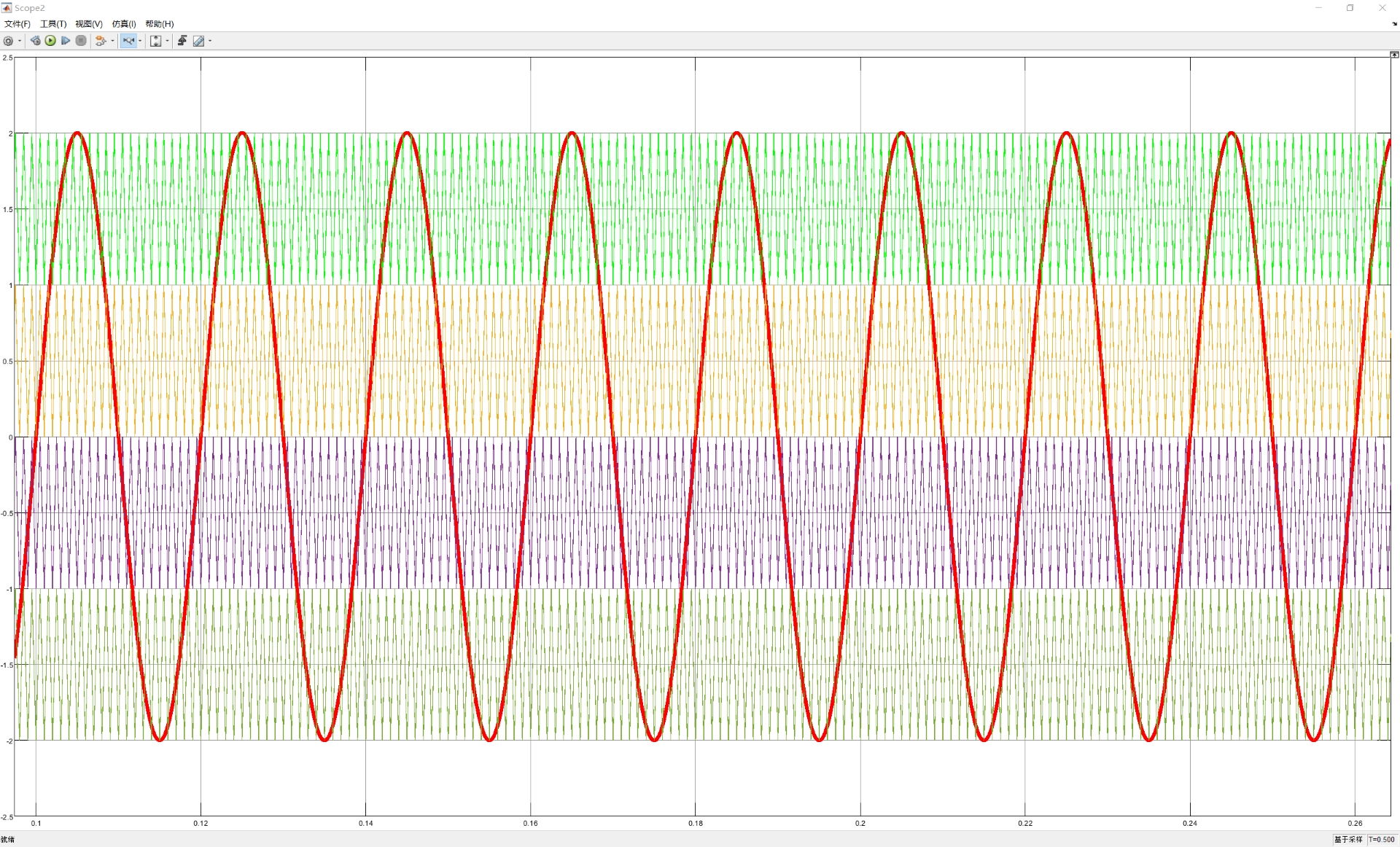The height and width of the screenshot is (847, 1400).
Task: Expand the block highlight dropdown arrow
Action: [112, 41]
